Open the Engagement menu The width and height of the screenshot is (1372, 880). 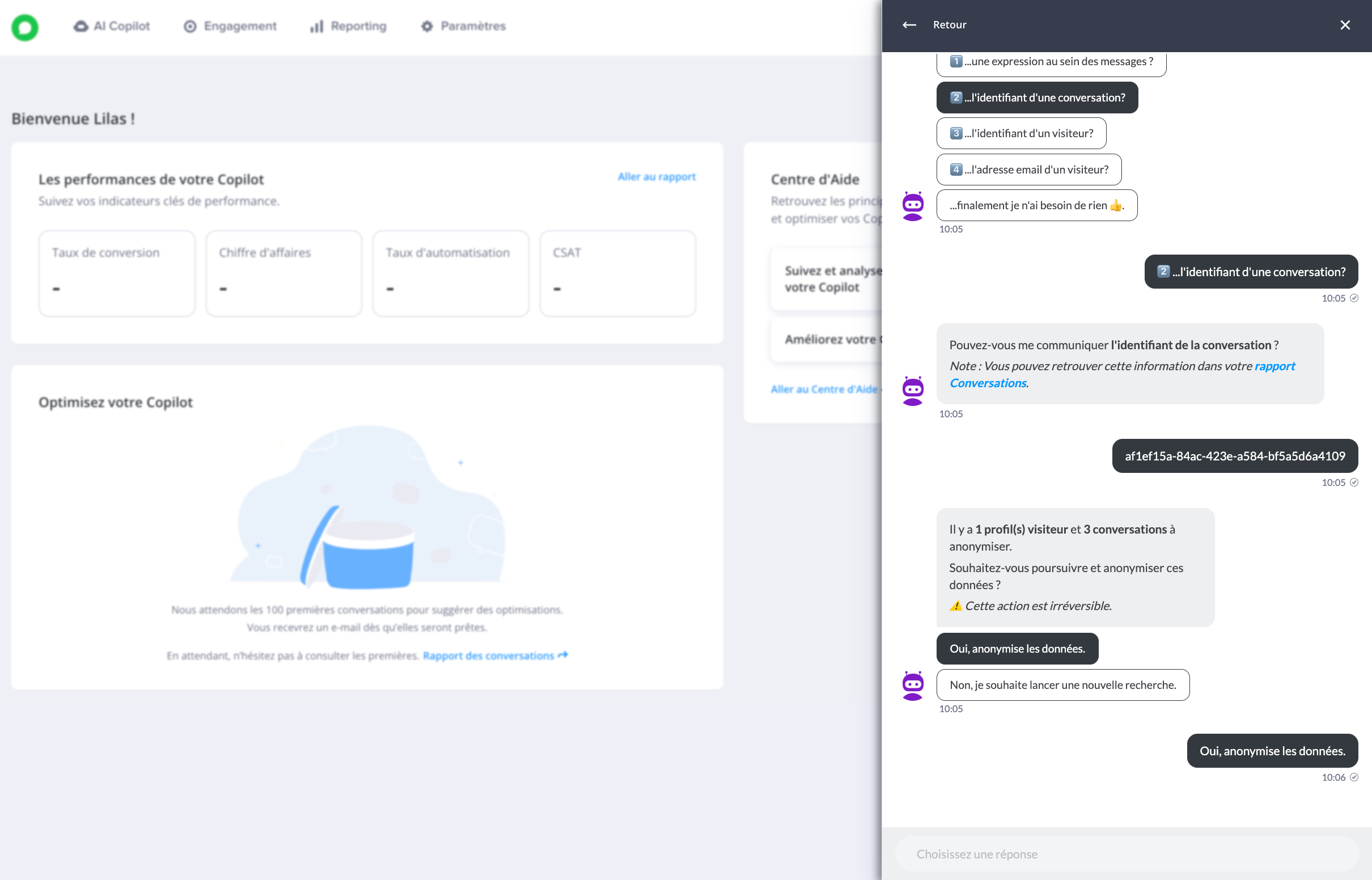pyautogui.click(x=230, y=26)
